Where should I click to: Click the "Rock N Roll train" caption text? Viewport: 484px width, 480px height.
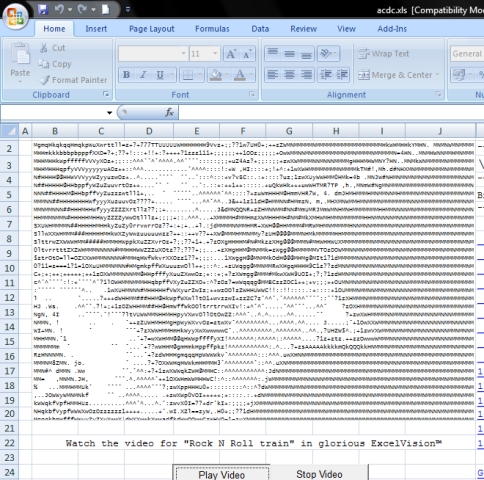239,443
